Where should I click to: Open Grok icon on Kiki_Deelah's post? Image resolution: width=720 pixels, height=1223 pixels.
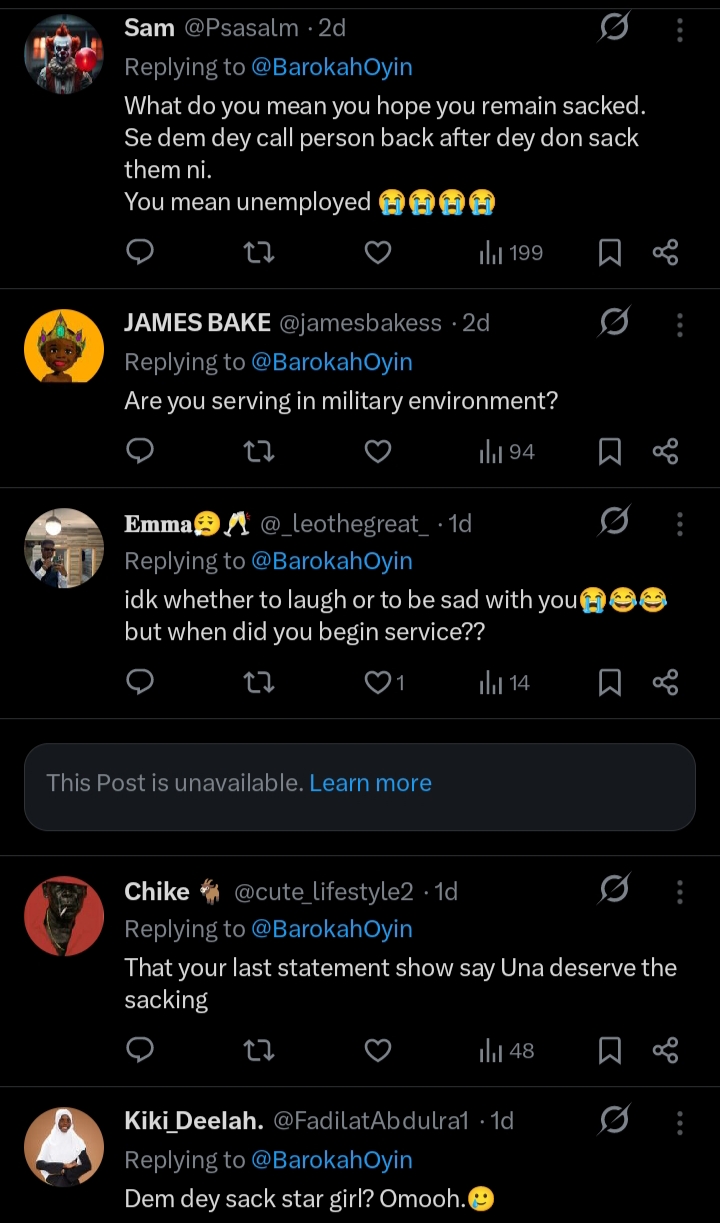coord(613,1122)
